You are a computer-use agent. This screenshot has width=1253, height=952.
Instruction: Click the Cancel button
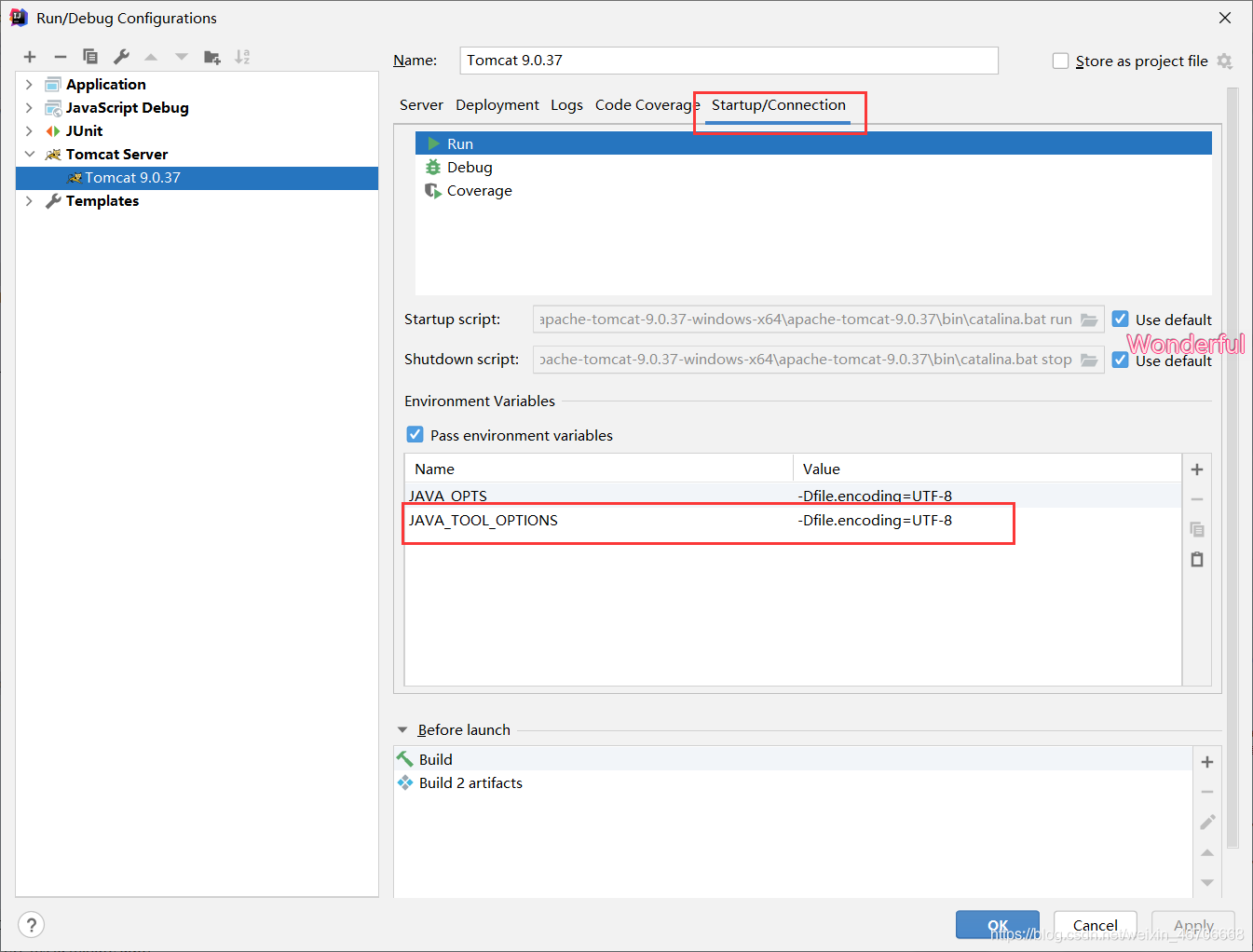[x=1096, y=925]
